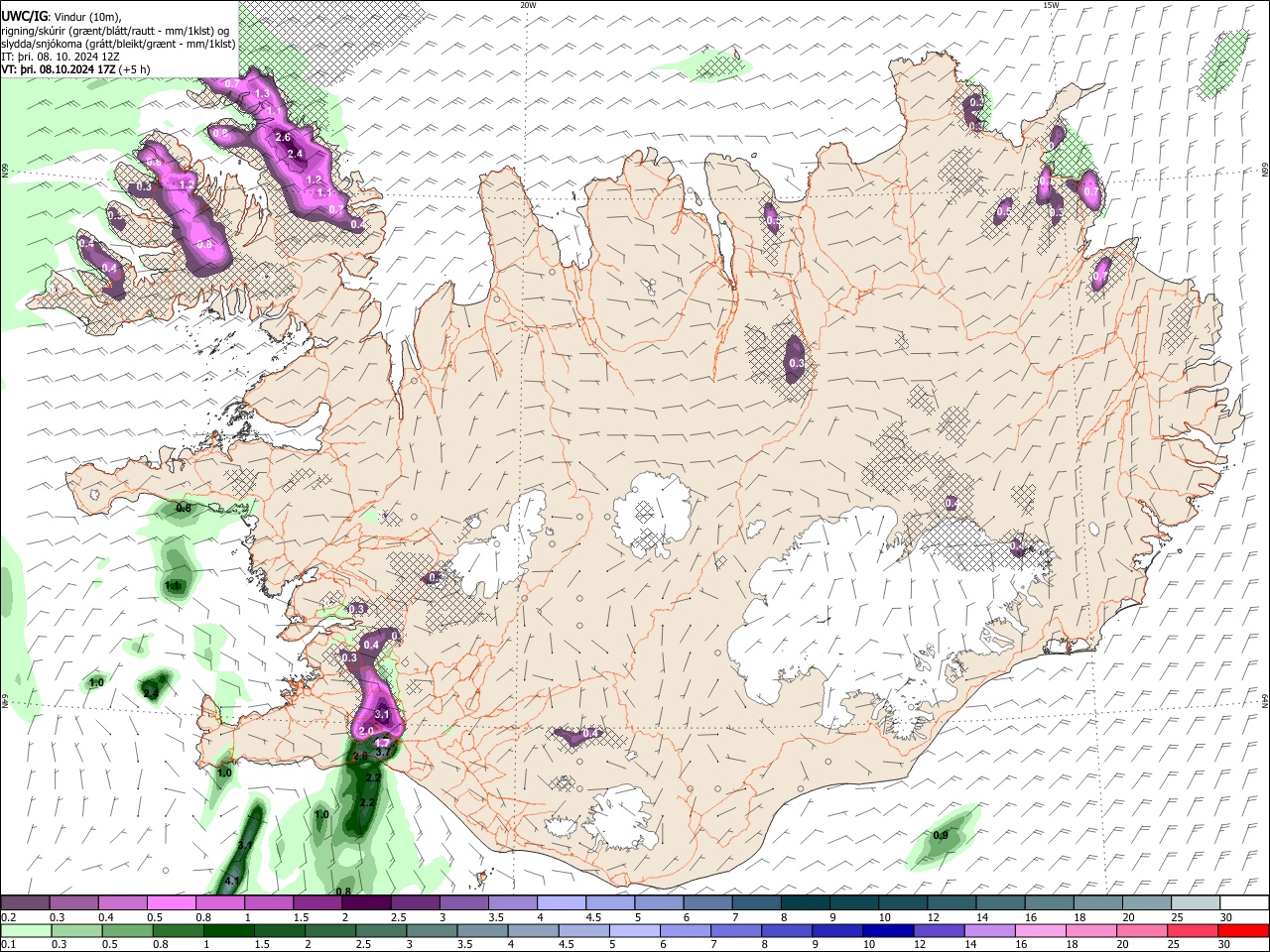Click the '2.4' snowfall value on the map

[x=295, y=154]
